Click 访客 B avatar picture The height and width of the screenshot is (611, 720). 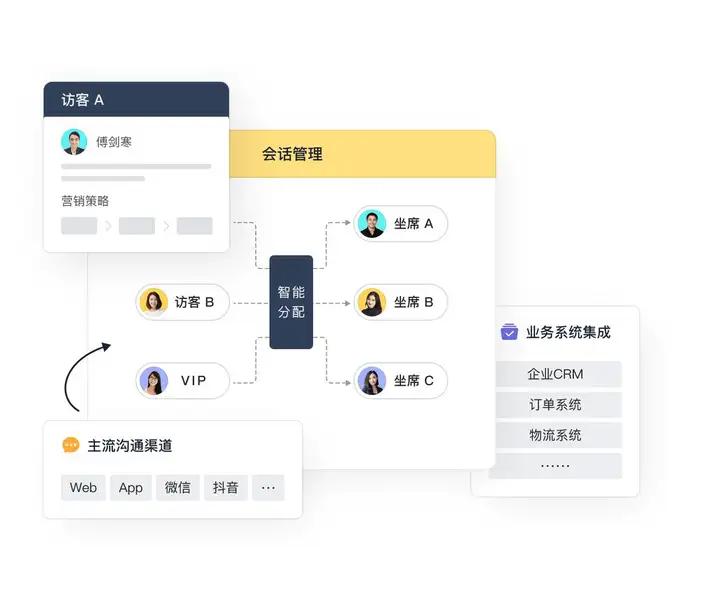click(x=153, y=302)
